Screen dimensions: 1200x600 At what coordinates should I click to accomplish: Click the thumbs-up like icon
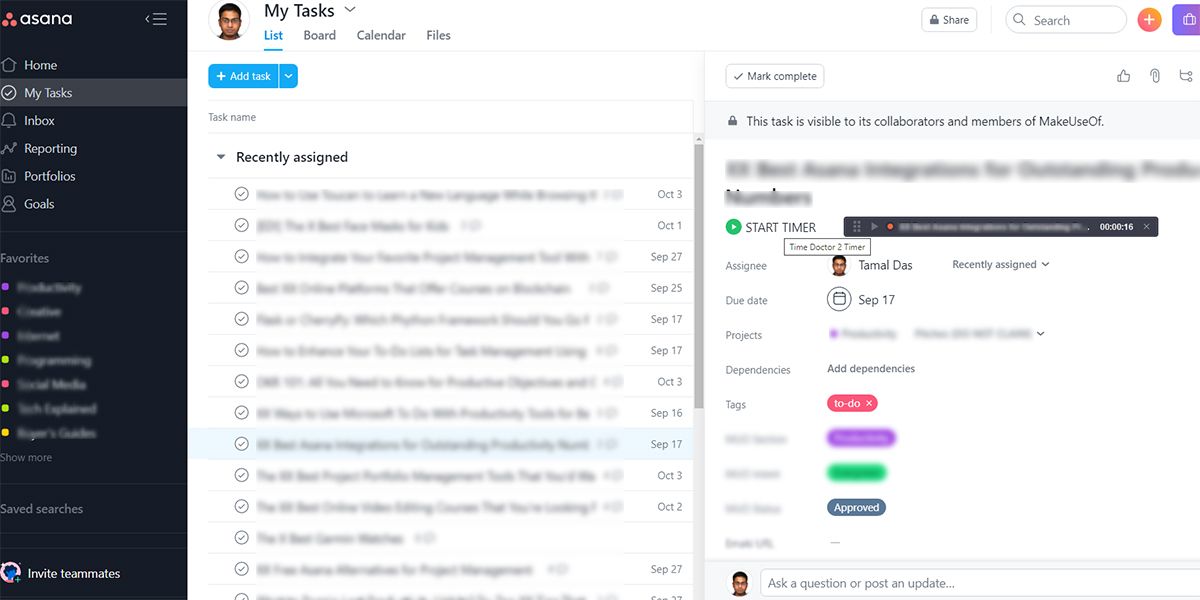pos(1123,76)
